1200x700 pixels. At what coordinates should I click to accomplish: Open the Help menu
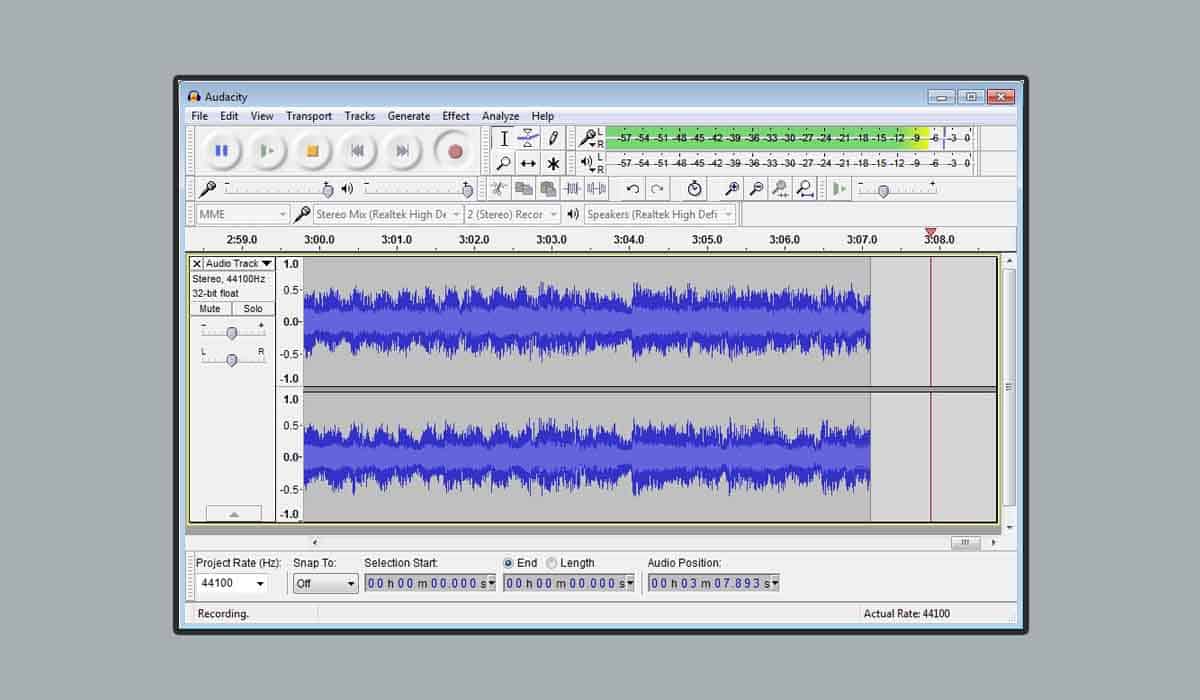(x=543, y=116)
